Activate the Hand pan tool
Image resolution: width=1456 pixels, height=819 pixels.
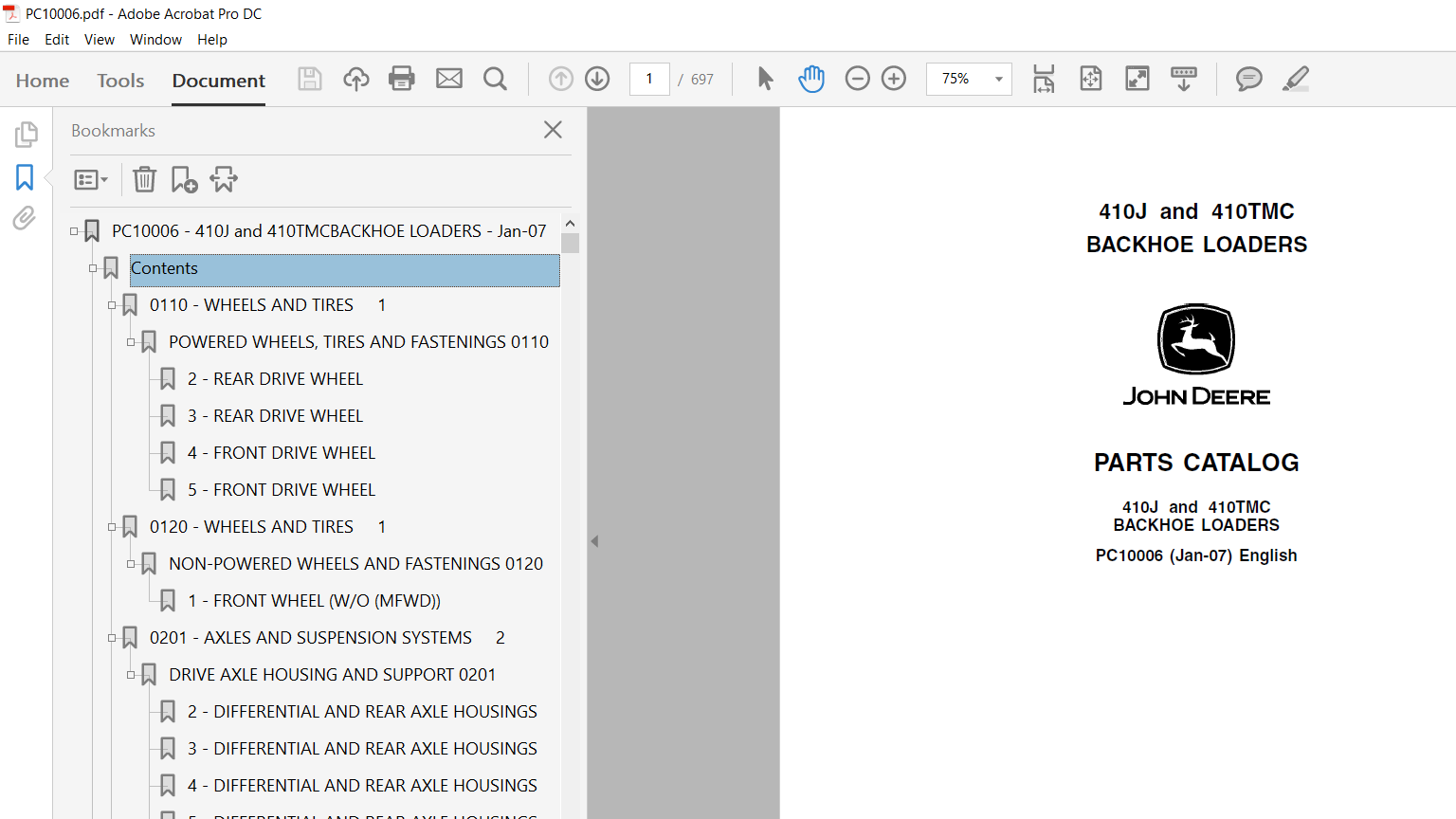[x=811, y=79]
